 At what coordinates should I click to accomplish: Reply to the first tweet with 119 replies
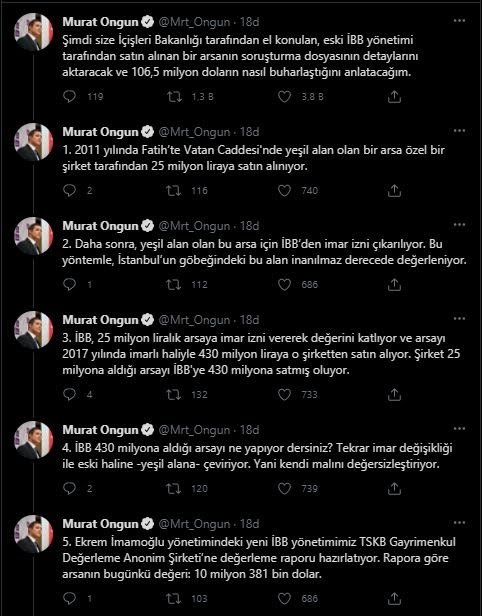(70, 97)
